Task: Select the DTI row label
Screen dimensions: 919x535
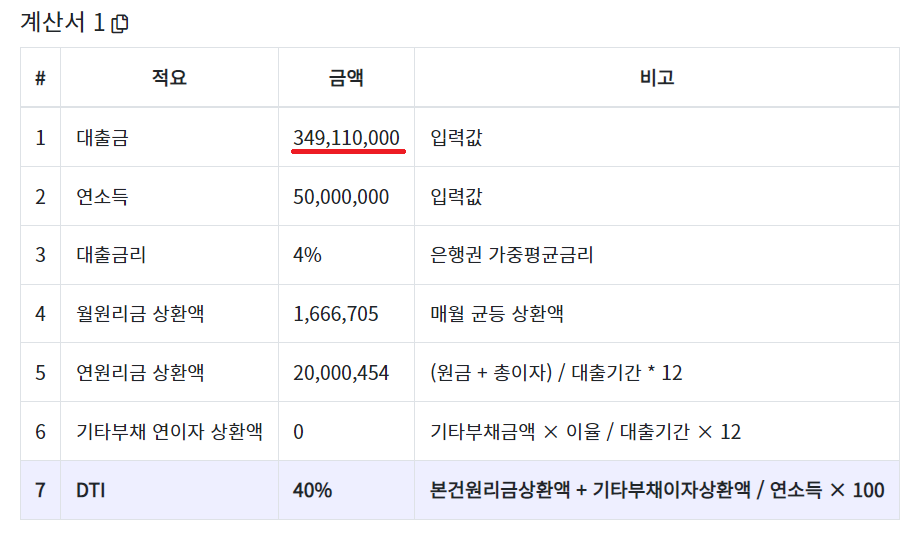Action: (91, 490)
